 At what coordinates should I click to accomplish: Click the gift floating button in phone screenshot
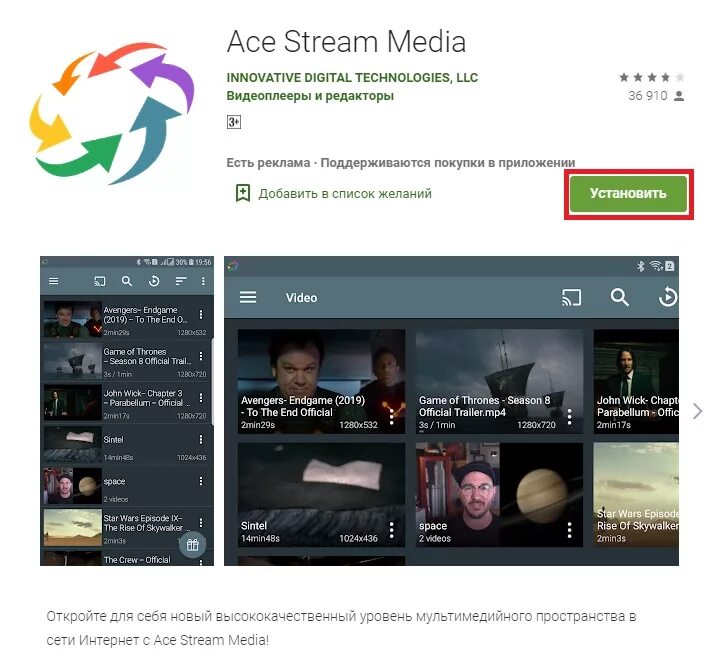[192, 544]
